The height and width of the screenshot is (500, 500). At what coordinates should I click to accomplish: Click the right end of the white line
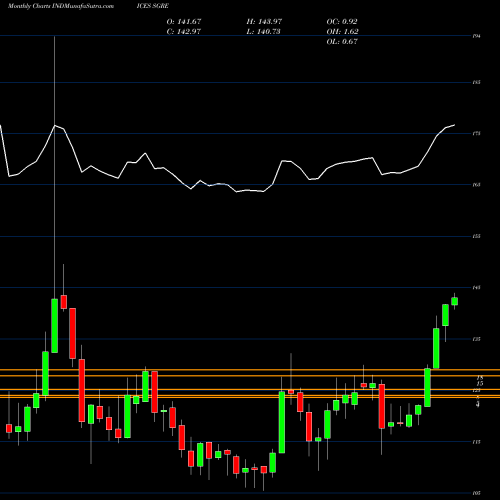(x=454, y=125)
